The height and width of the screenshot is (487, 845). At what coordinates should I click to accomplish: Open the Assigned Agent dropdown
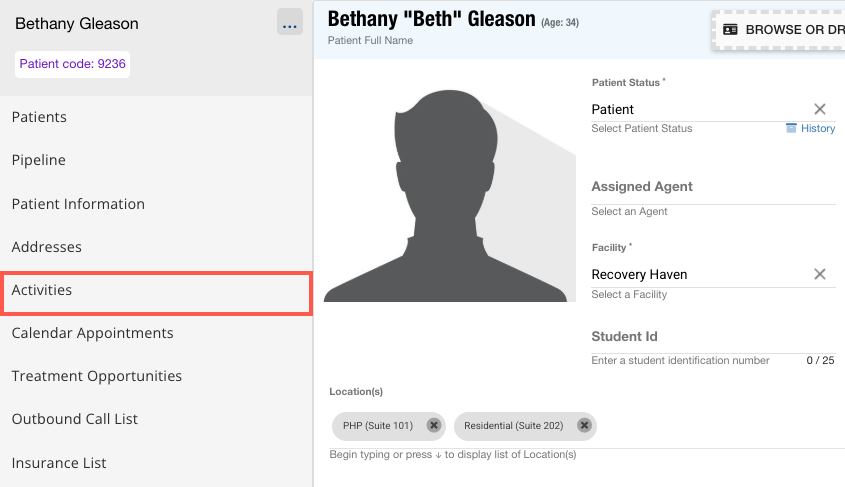coord(712,187)
